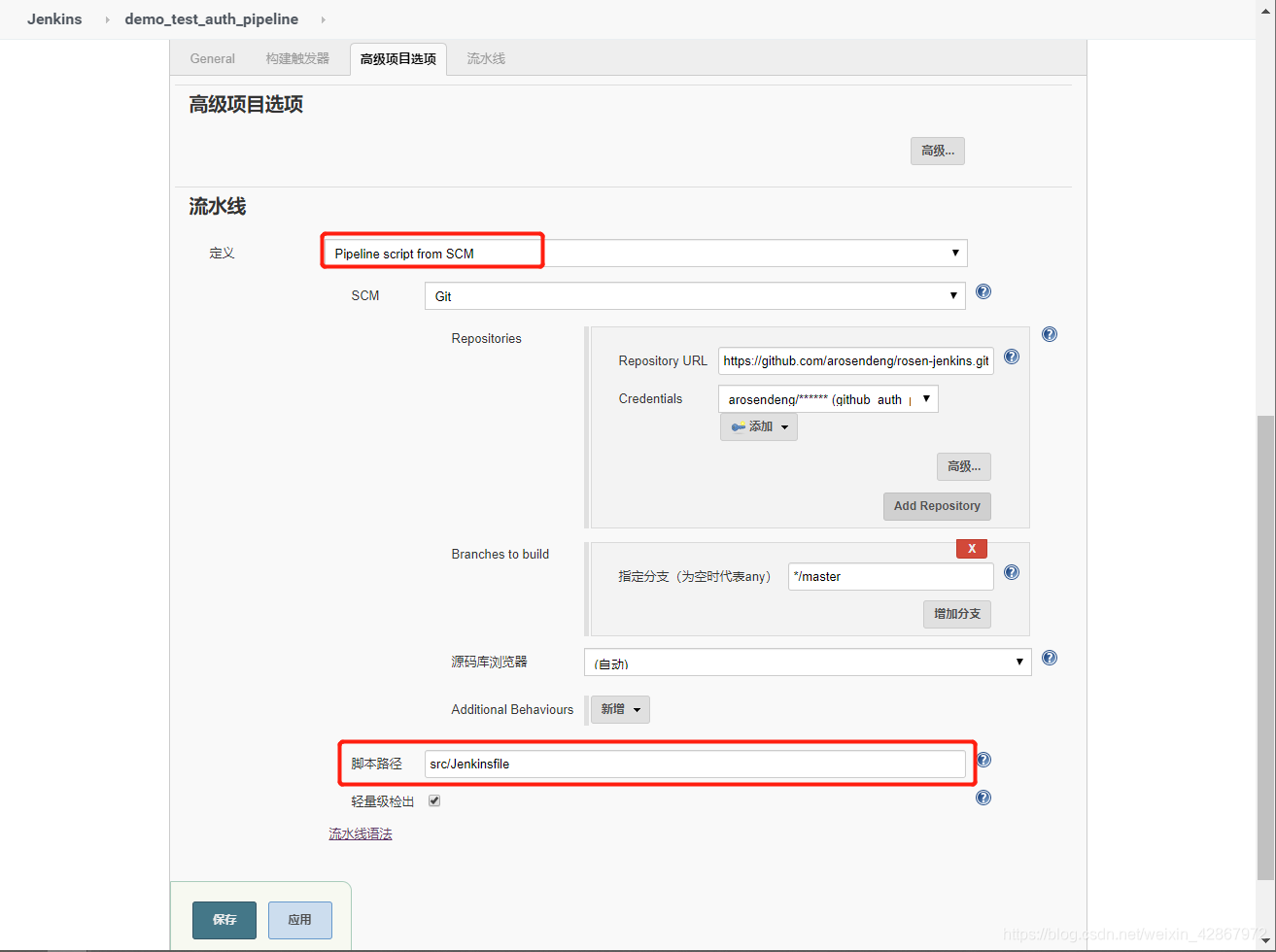
Task: Open help for the Repositories section
Action: [x=1050, y=334]
